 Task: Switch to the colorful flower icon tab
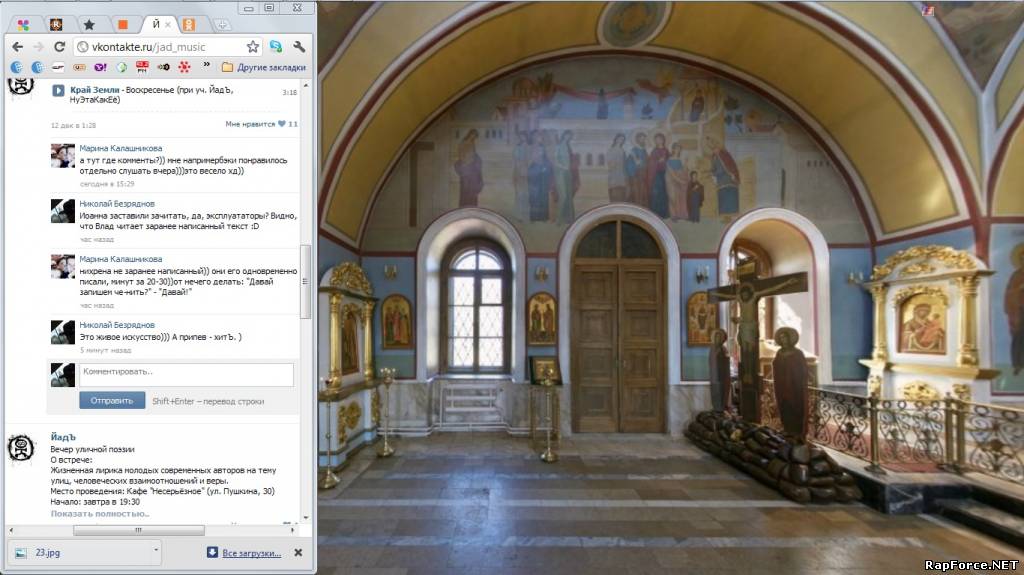(x=24, y=25)
